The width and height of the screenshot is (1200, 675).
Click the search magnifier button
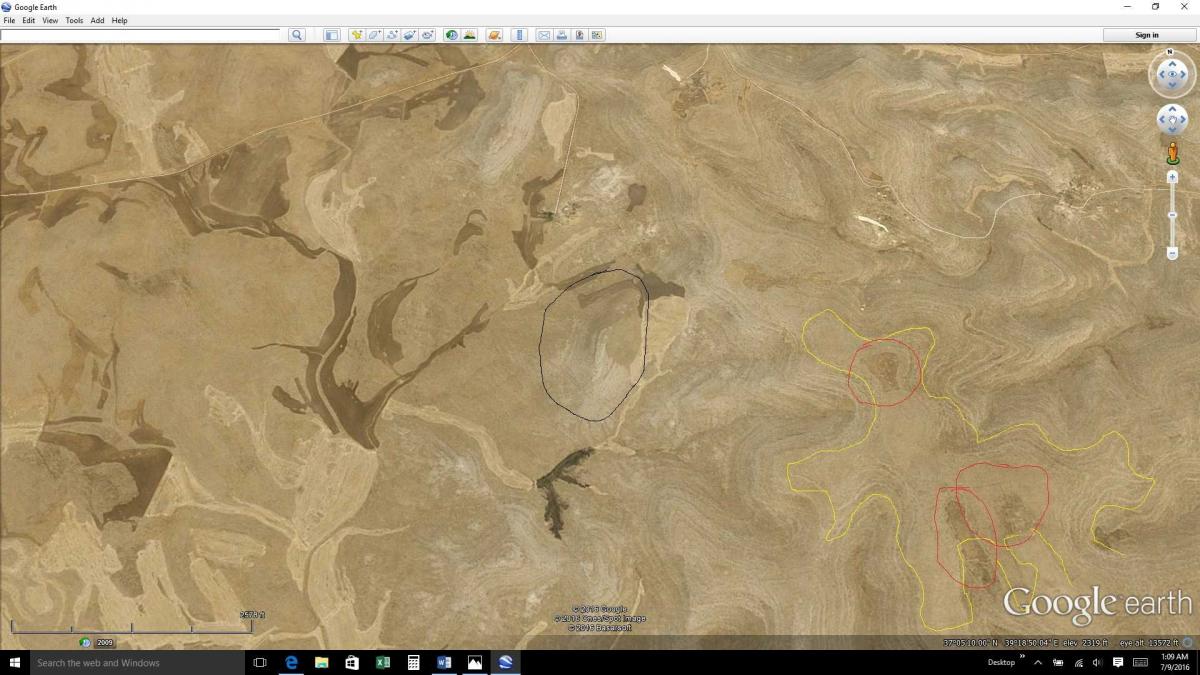coord(296,35)
